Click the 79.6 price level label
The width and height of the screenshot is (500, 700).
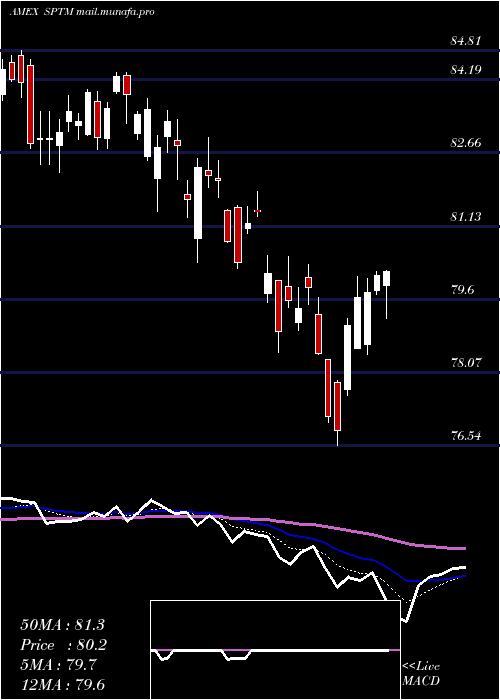pyautogui.click(x=462, y=290)
